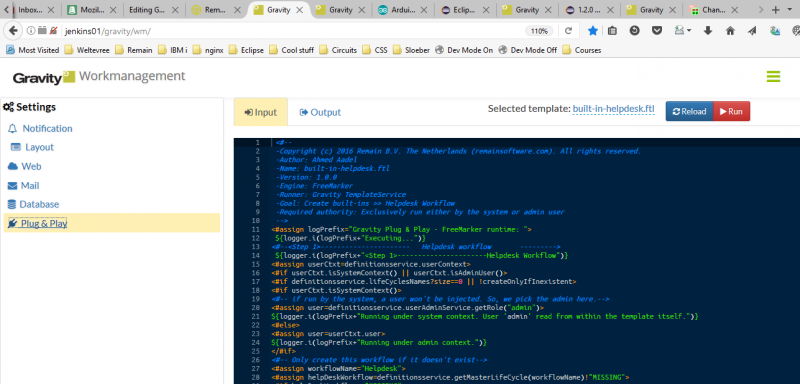
Task: Open the built-in-helpdesk.ftl template link
Action: pyautogui.click(x=613, y=109)
